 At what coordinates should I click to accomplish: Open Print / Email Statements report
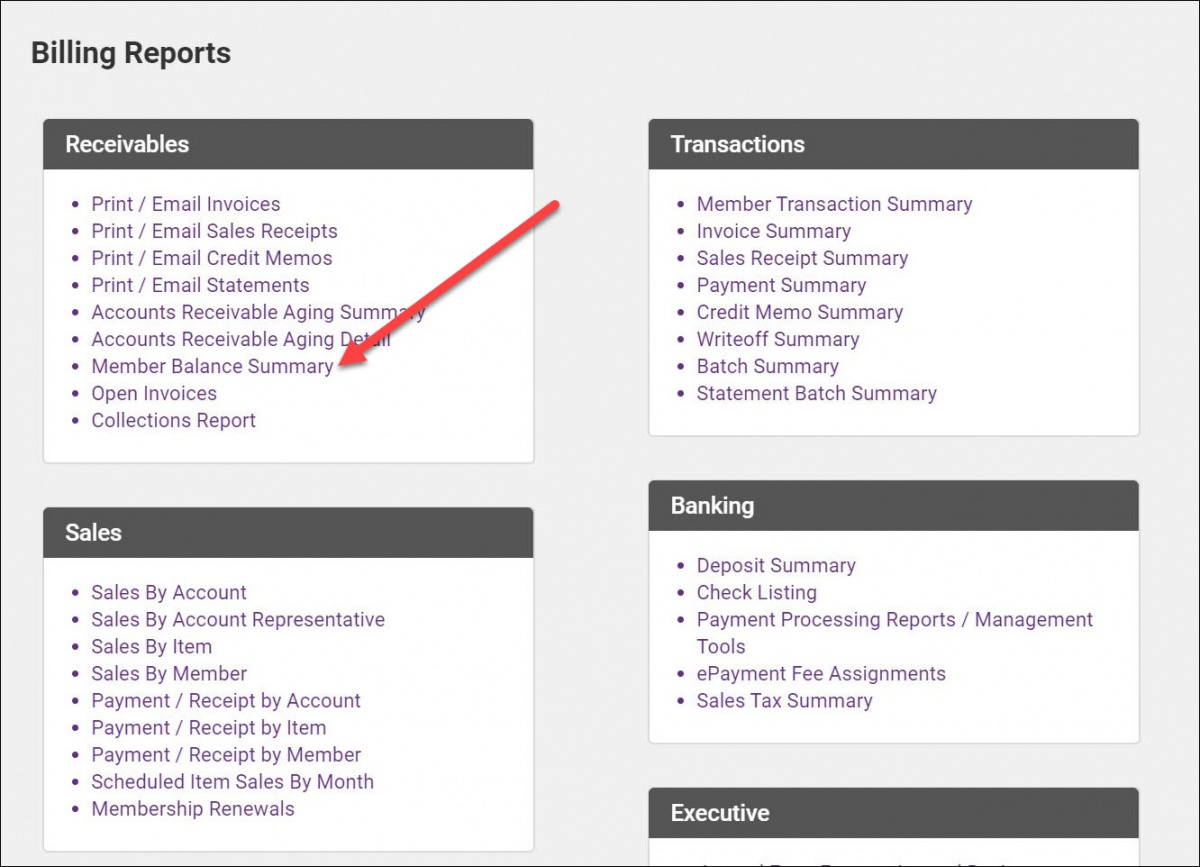tap(200, 286)
